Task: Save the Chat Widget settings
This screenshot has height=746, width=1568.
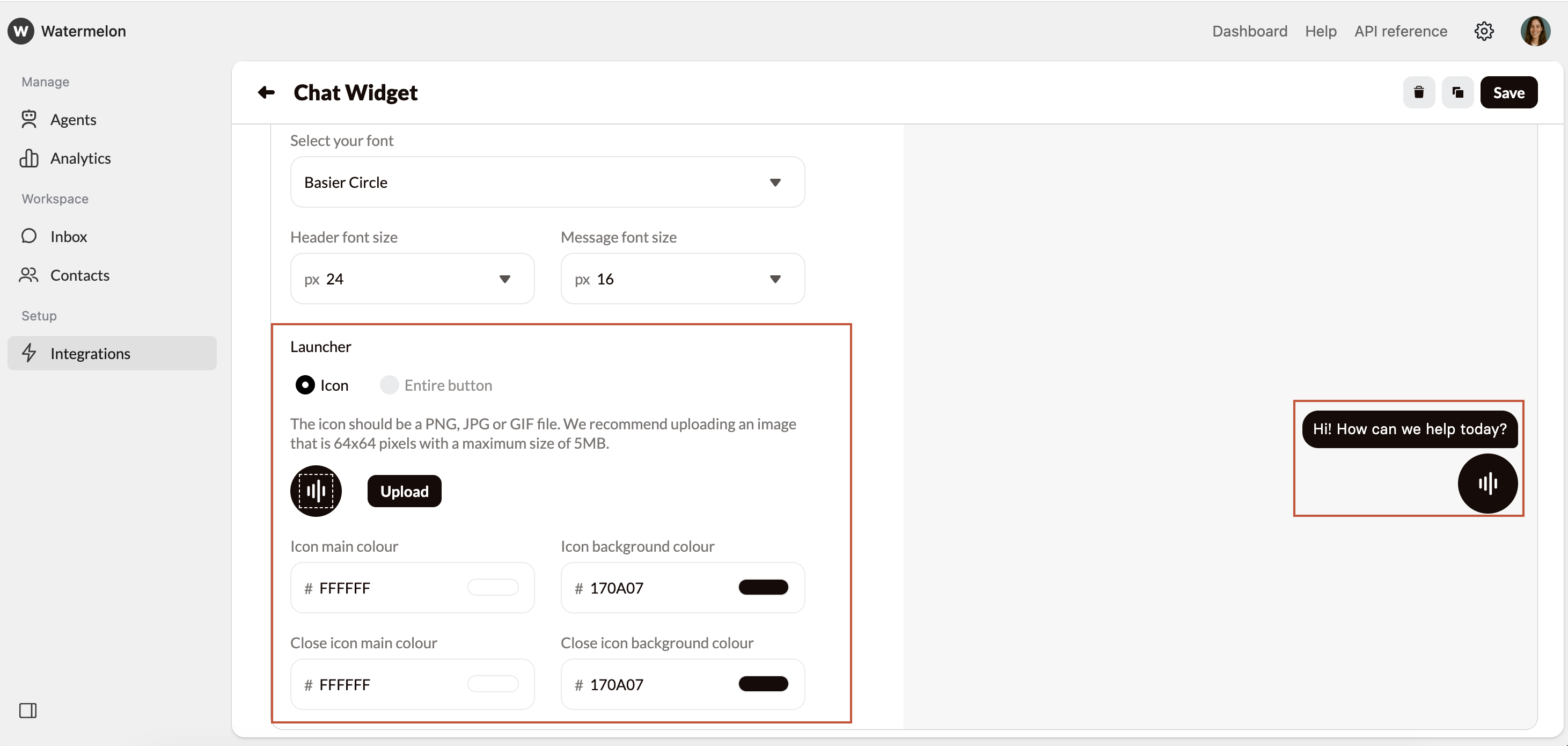Action: tap(1509, 92)
